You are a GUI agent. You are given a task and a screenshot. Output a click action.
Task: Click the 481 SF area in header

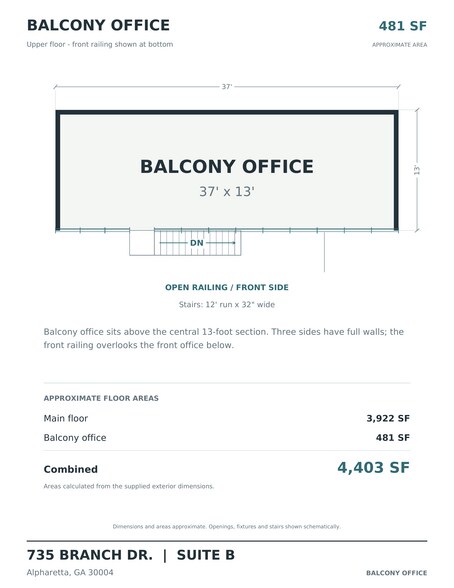tap(403, 26)
